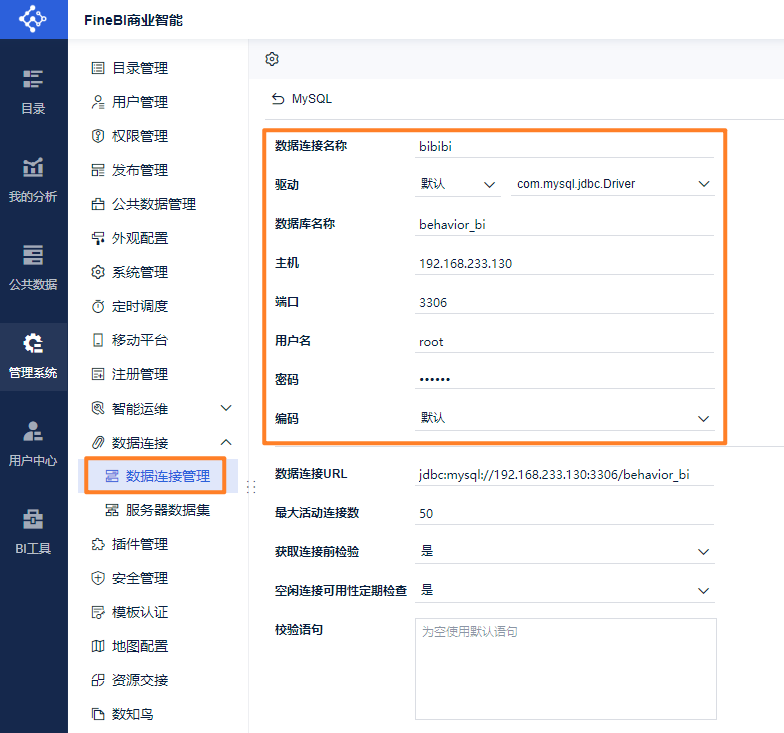Screen dimensions: 784x733
Task: Click the 插件管理 puzzle icon
Action: pos(98,544)
